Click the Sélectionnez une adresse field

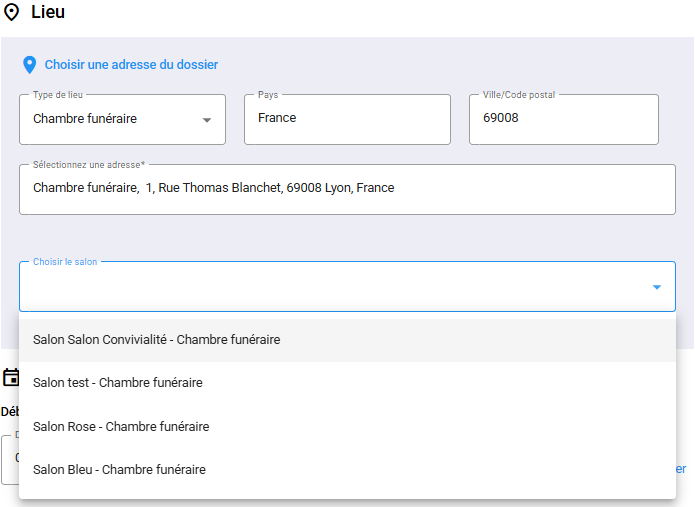tap(346, 188)
